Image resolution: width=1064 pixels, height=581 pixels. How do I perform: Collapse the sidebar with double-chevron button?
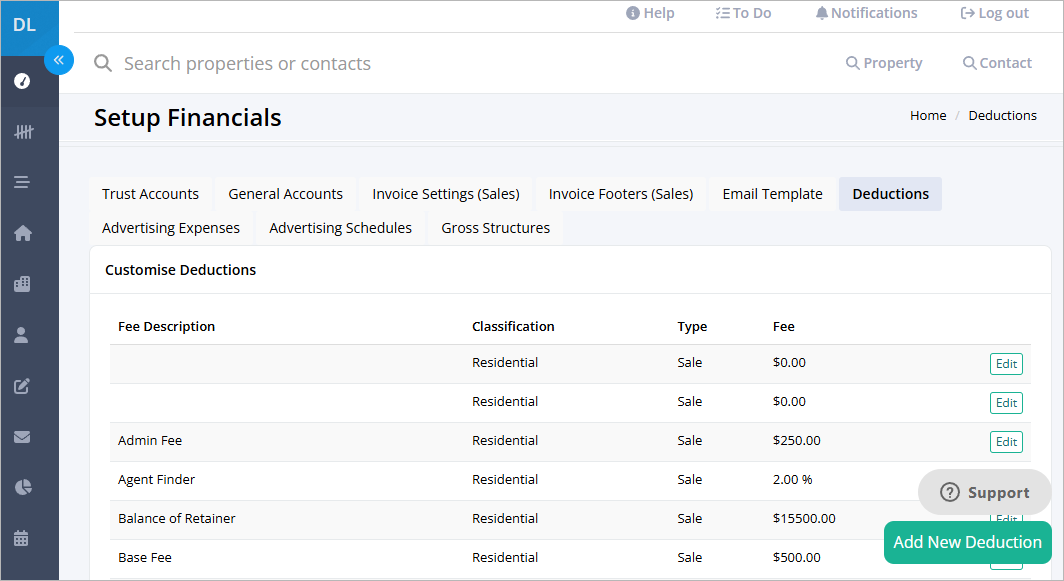[59, 60]
